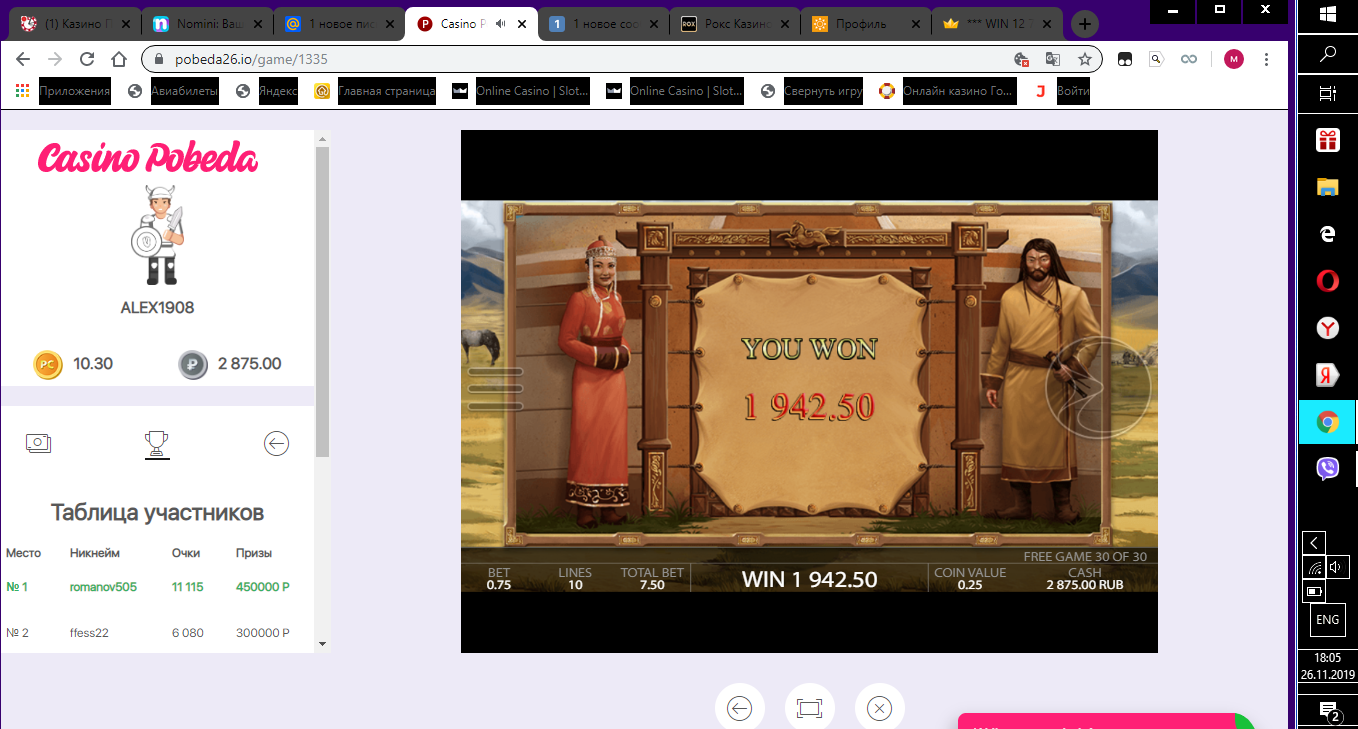1358x729 pixels.
Task: Expand hidden tray icons with the taskbar chevron
Action: pos(1312,542)
